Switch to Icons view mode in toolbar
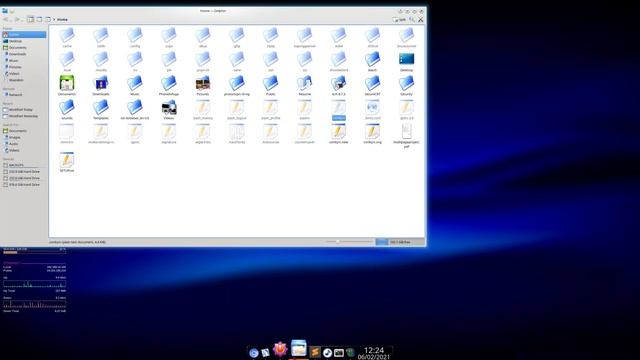 pyautogui.click(x=31, y=19)
